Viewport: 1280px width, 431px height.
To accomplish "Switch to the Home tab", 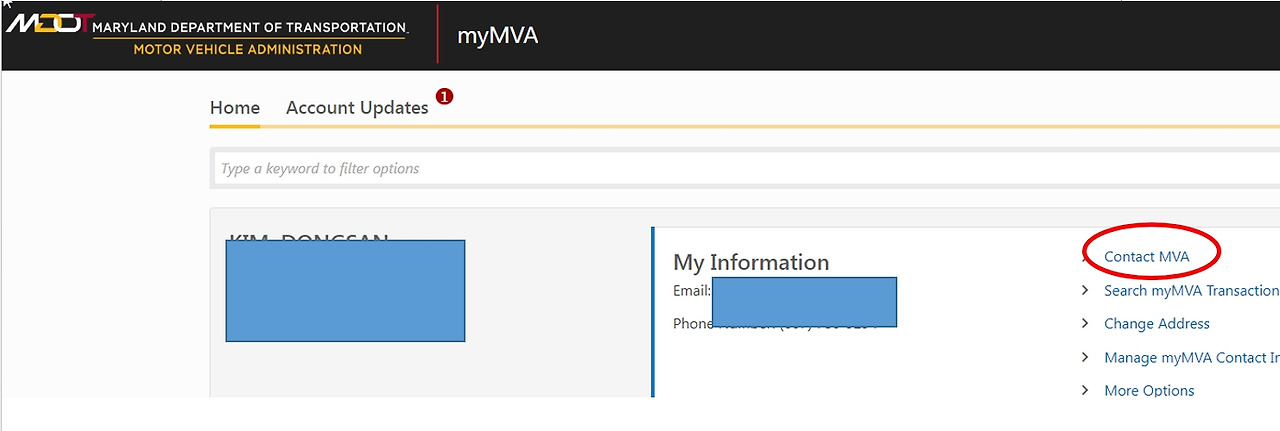I will [235, 108].
